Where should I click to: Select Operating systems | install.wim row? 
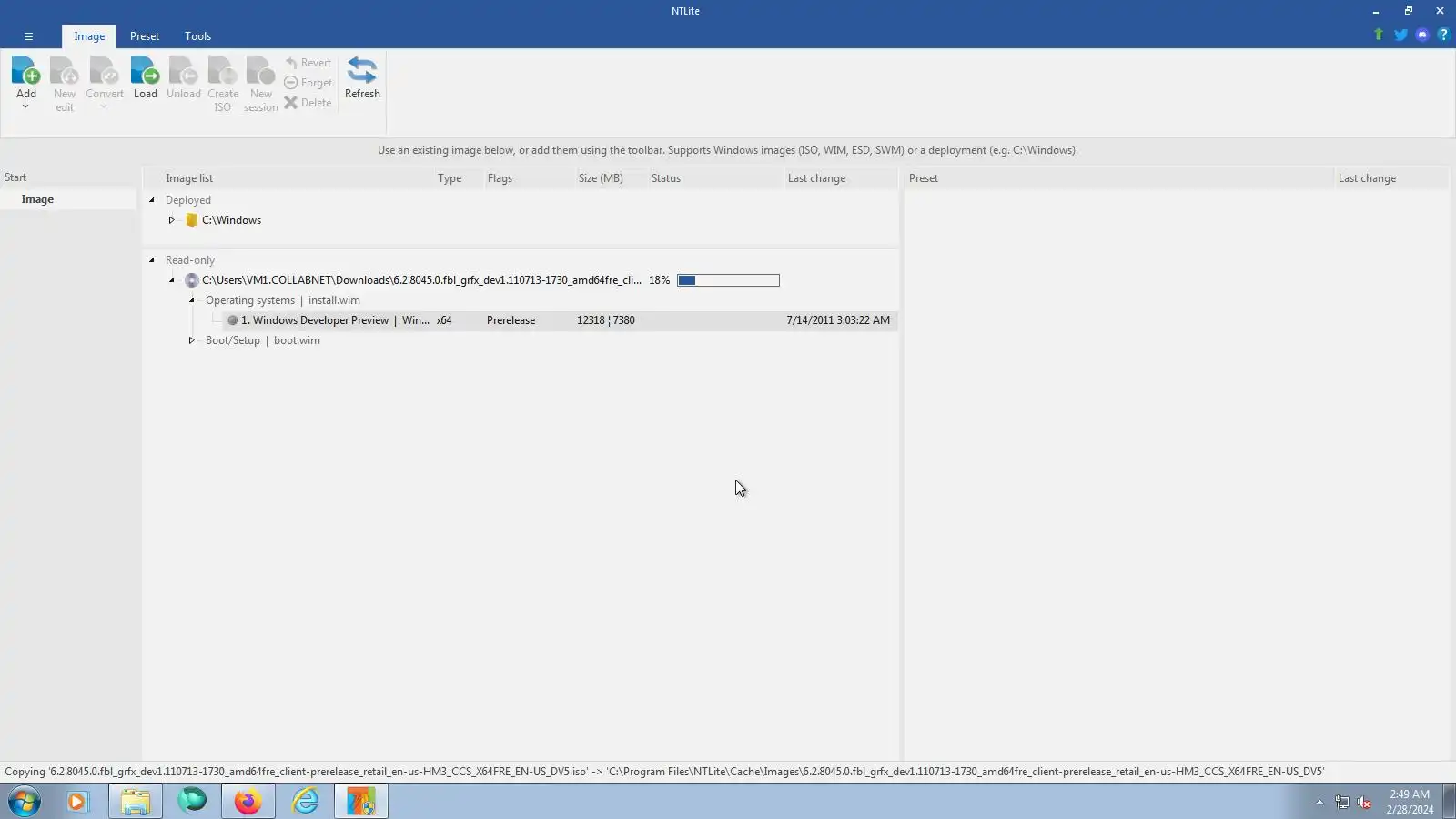[283, 300]
